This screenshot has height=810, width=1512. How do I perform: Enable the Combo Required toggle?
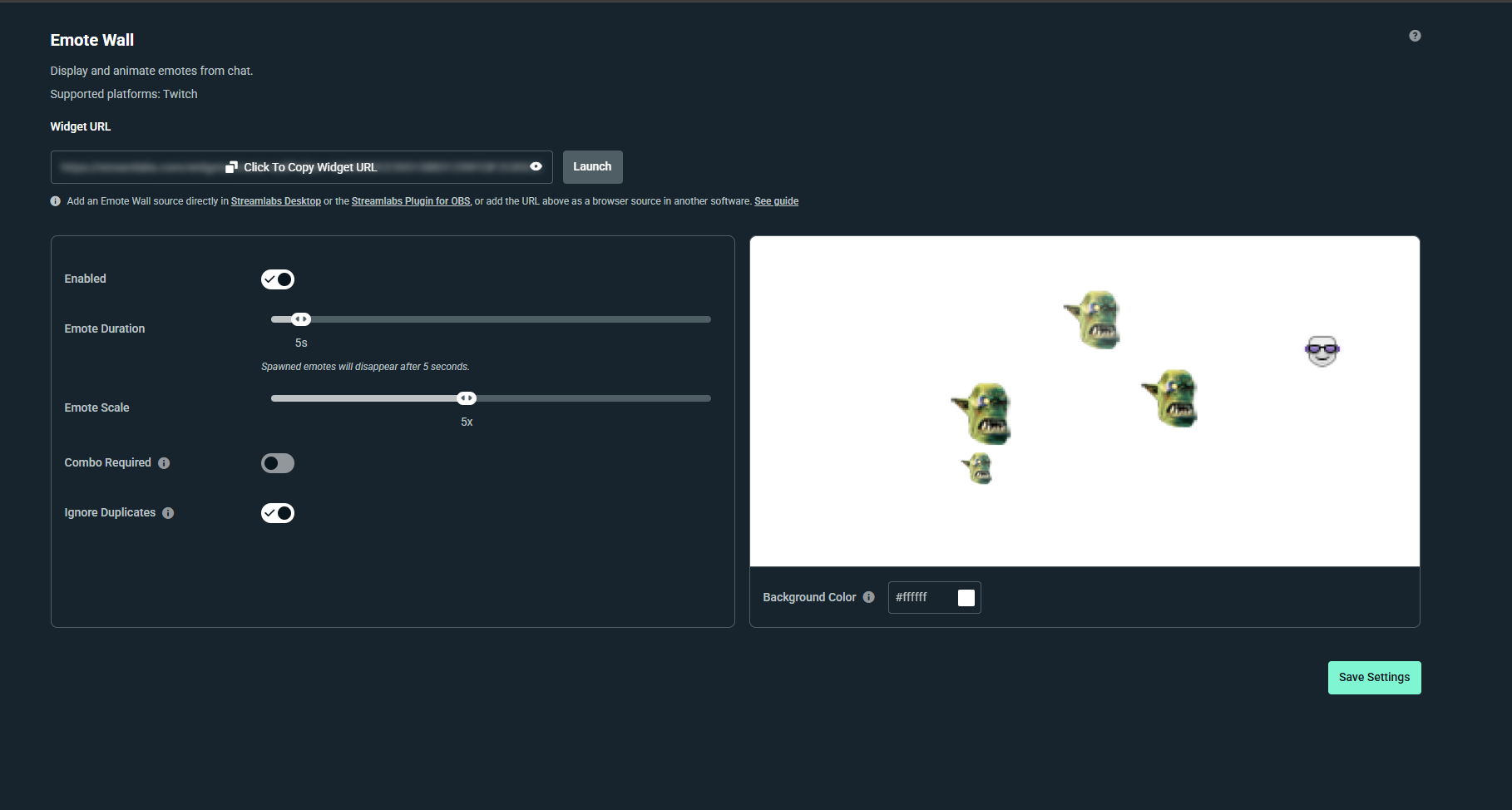tap(278, 463)
